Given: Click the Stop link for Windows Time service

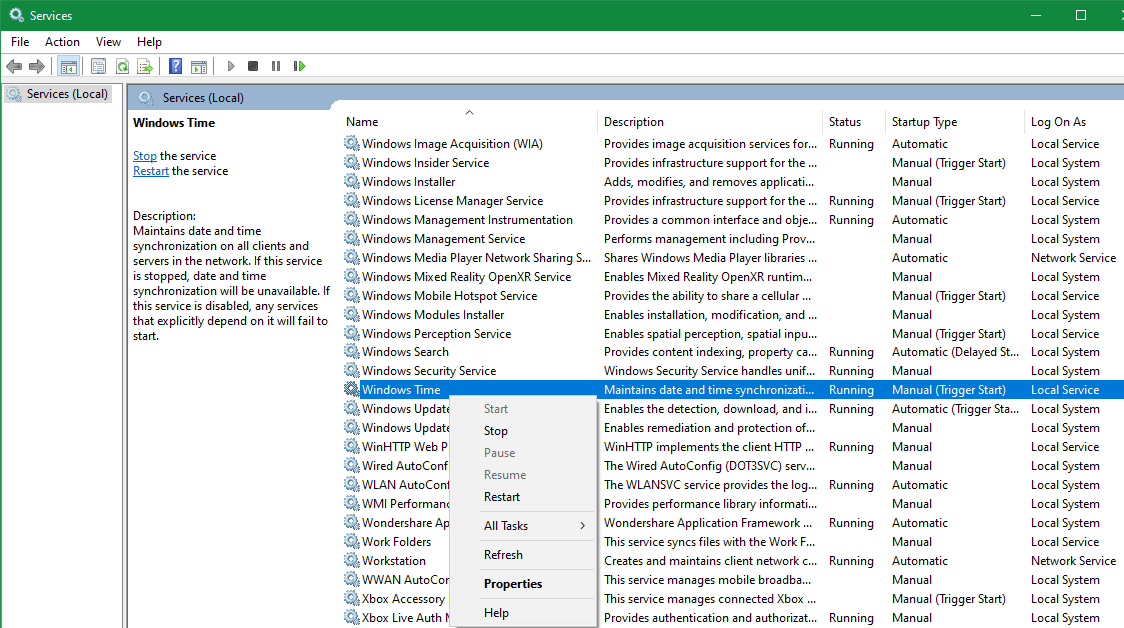Looking at the screenshot, I should click(x=145, y=155).
